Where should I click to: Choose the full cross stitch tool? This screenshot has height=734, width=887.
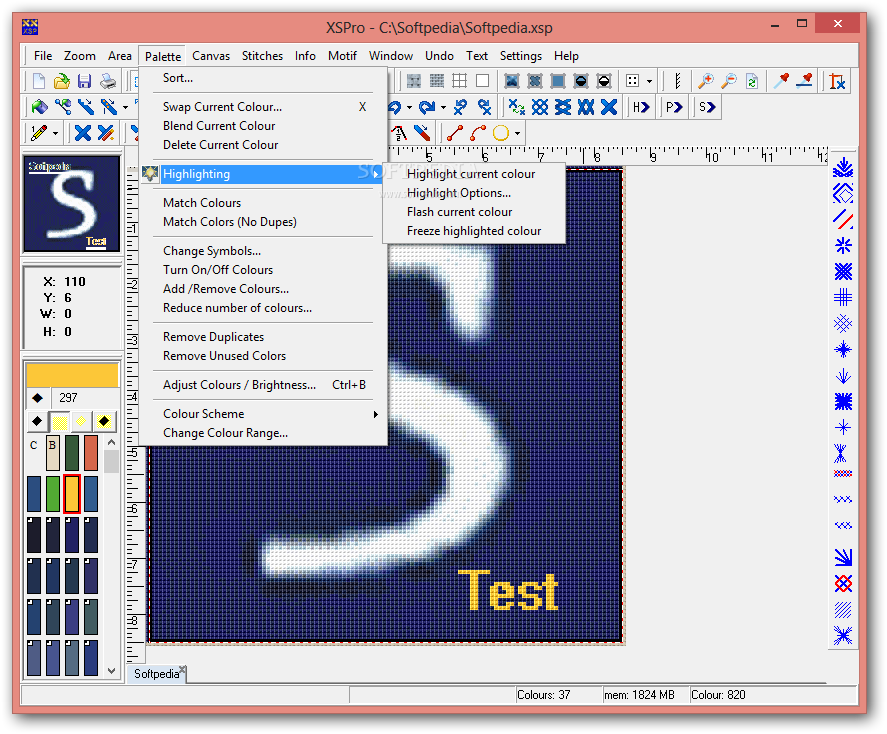[x=83, y=133]
